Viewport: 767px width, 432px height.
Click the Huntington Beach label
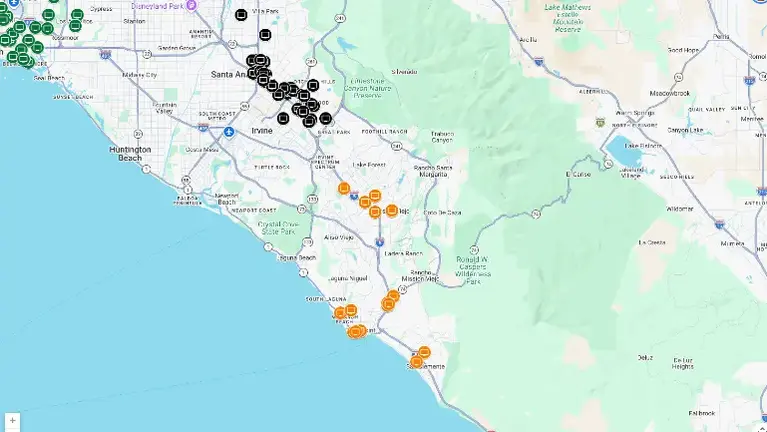[130, 154]
